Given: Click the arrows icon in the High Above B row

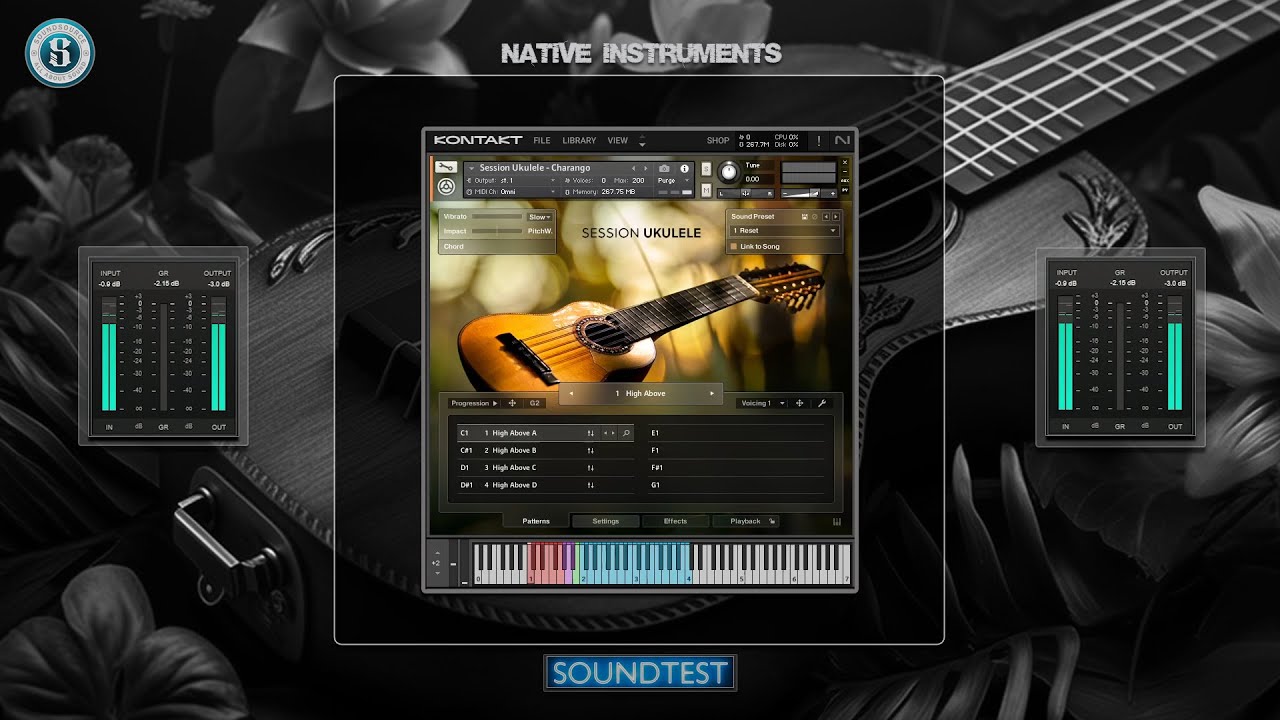Looking at the screenshot, I should [x=591, y=451].
